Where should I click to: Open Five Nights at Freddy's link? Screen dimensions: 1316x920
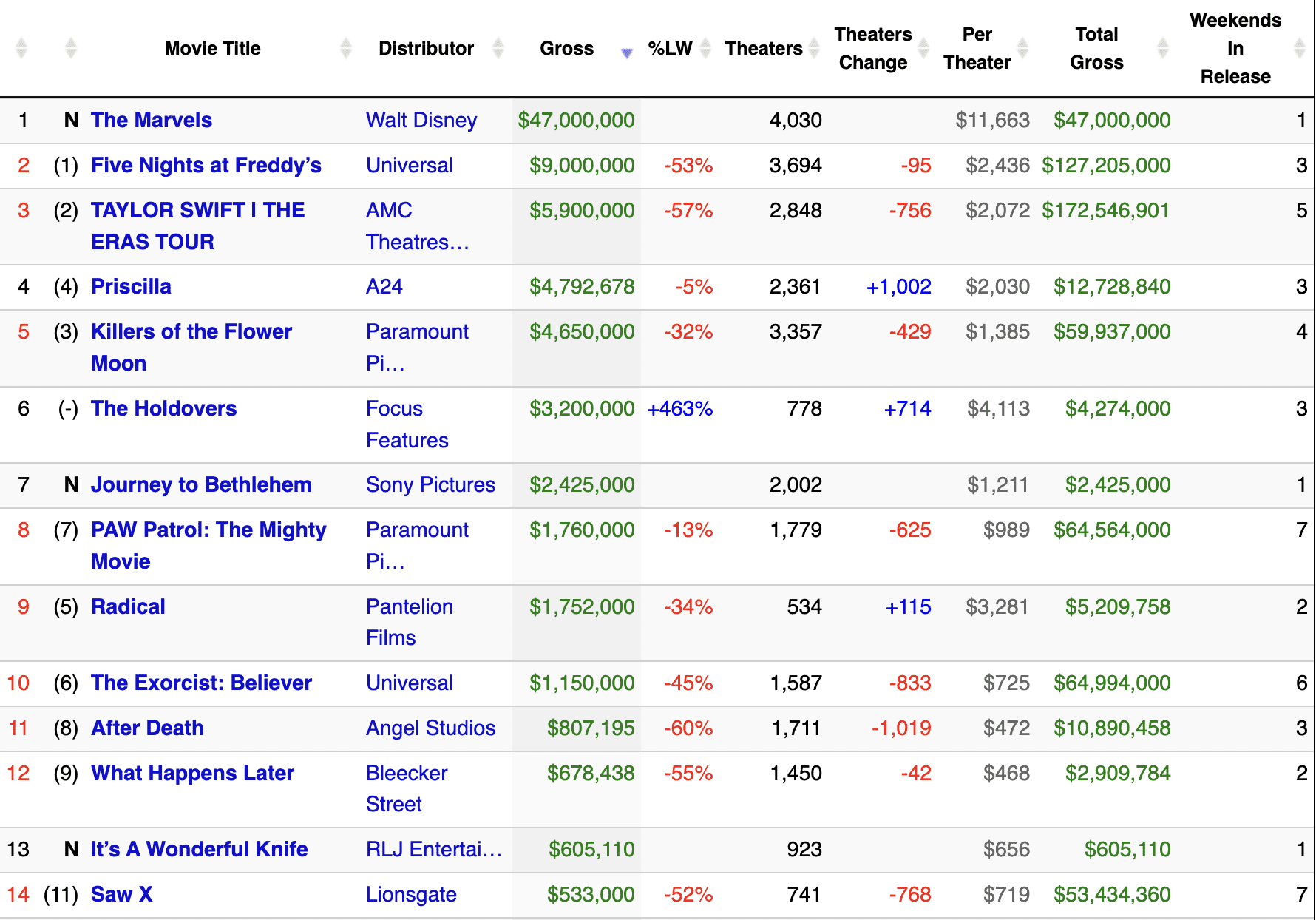pos(206,165)
